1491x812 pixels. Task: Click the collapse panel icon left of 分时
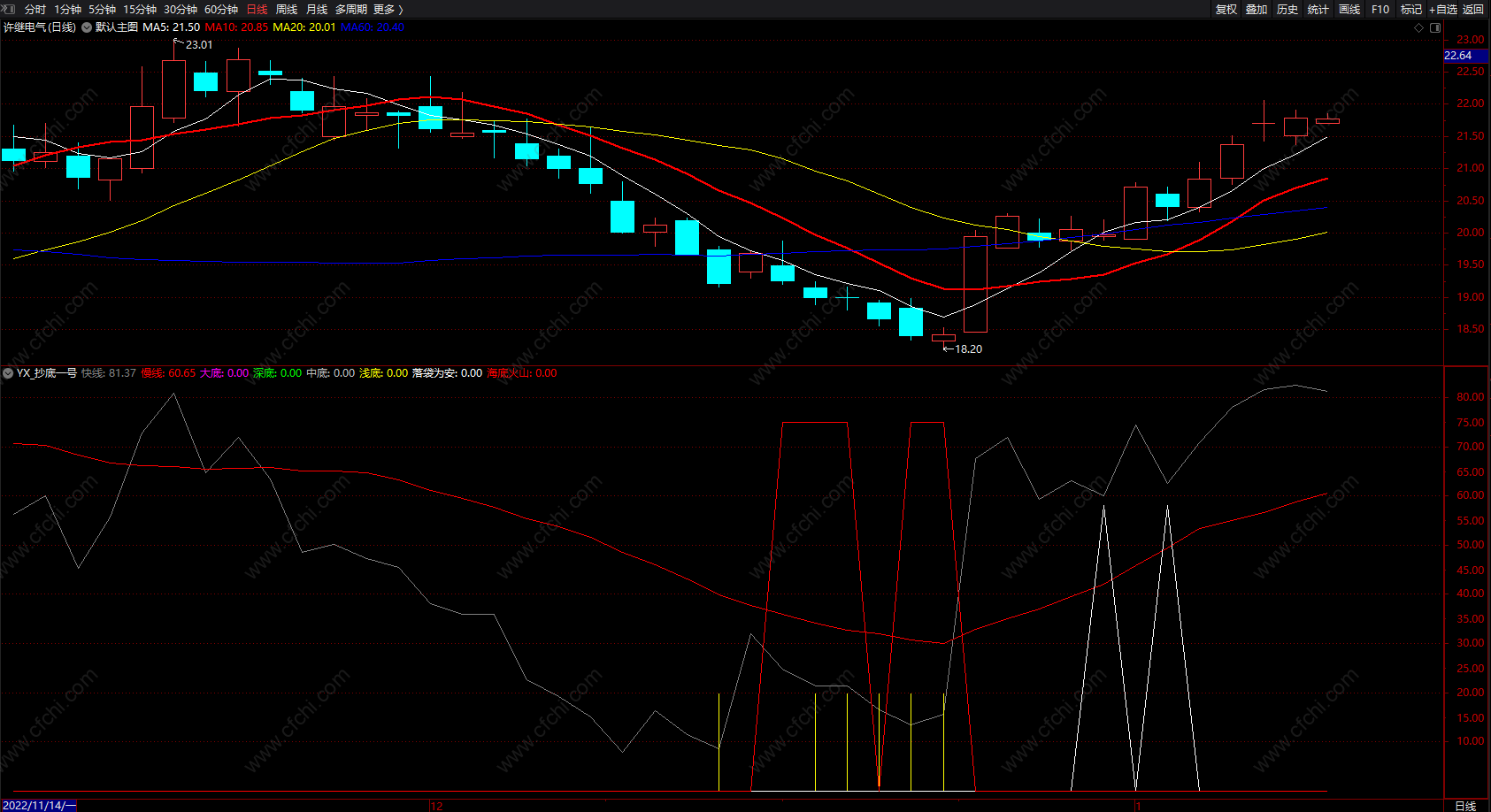(9, 9)
